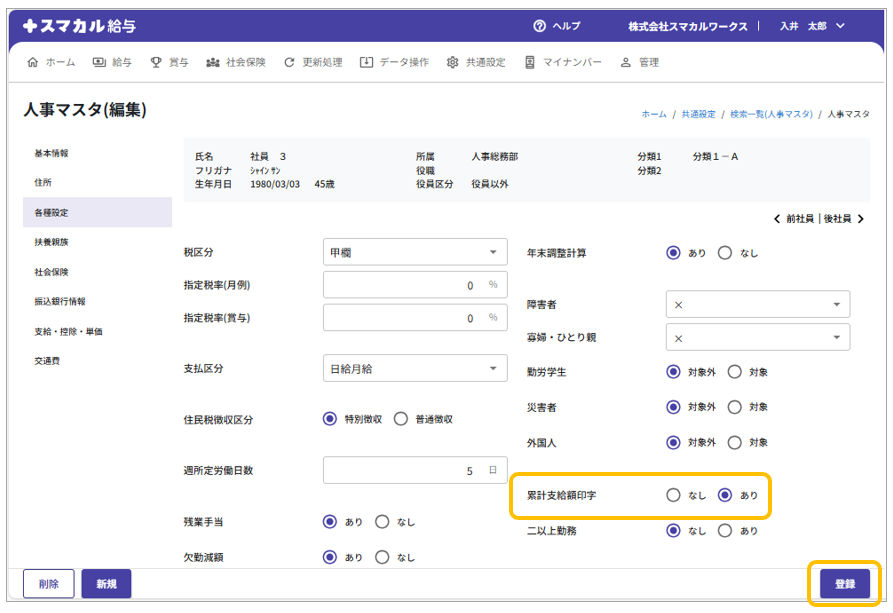Image resolution: width=893 pixels, height=613 pixels.
Task: Open the 税区分 dropdown showing 甲欄
Action: click(415, 253)
